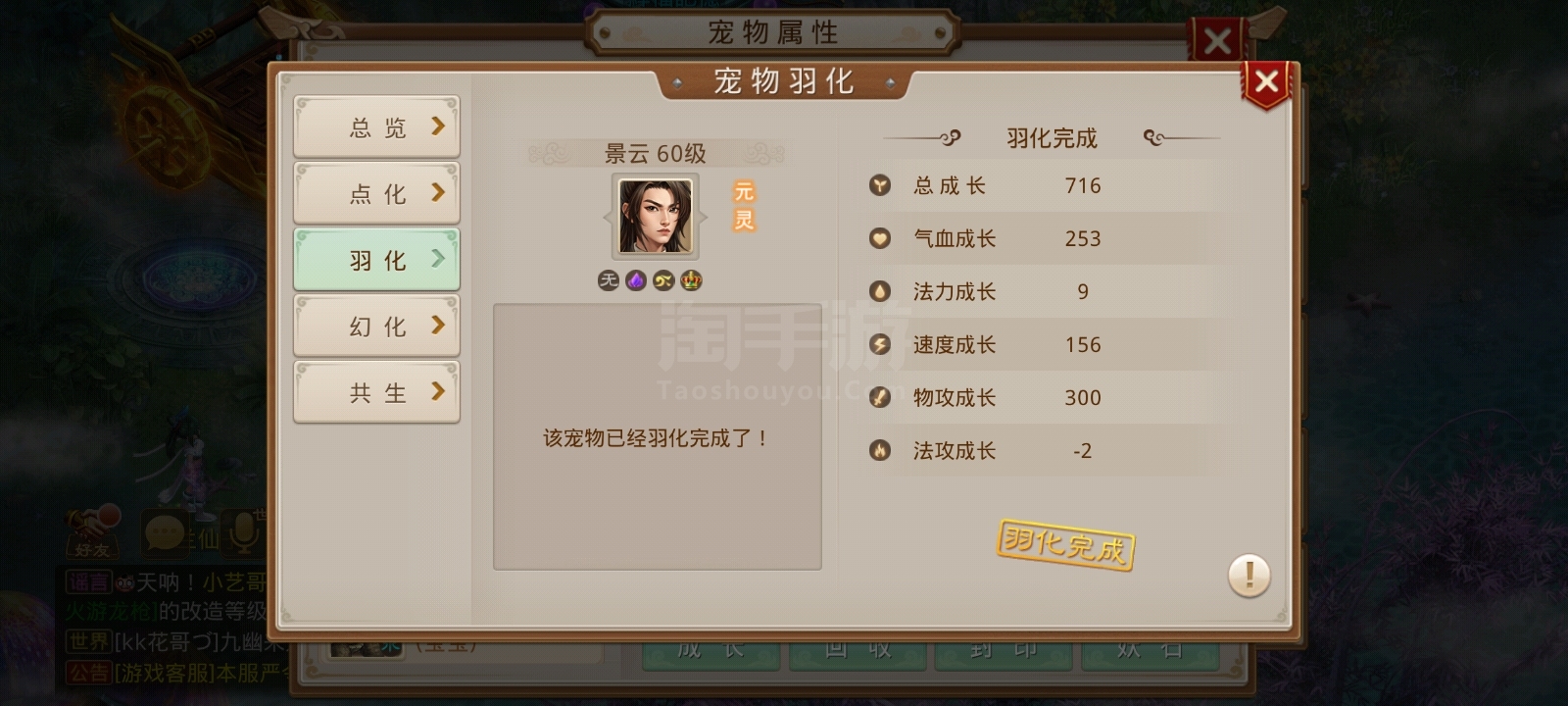Close the 宠物羽化 panel

[x=1266, y=82]
